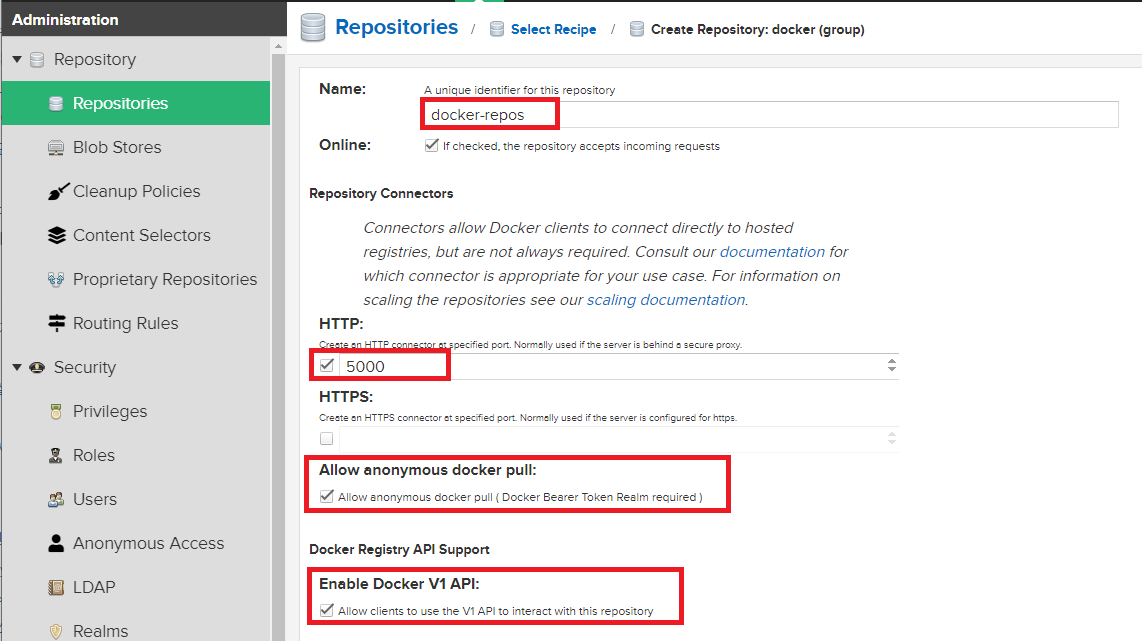Click the large Repositories header icon
The image size is (1142, 641).
tap(313, 28)
